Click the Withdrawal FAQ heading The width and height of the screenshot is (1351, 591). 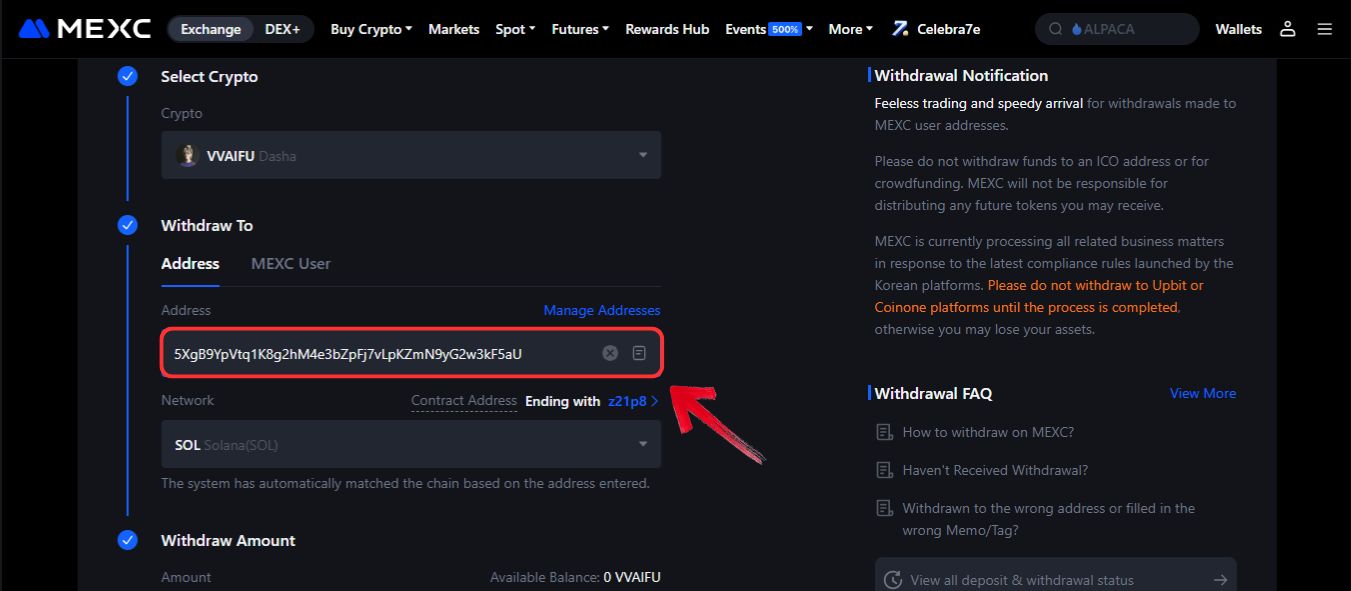933,393
